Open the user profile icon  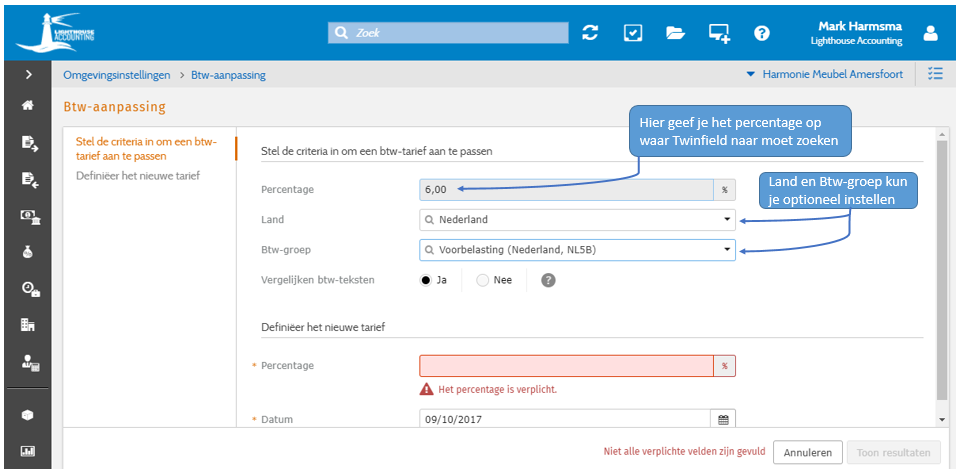pyautogui.click(x=931, y=33)
